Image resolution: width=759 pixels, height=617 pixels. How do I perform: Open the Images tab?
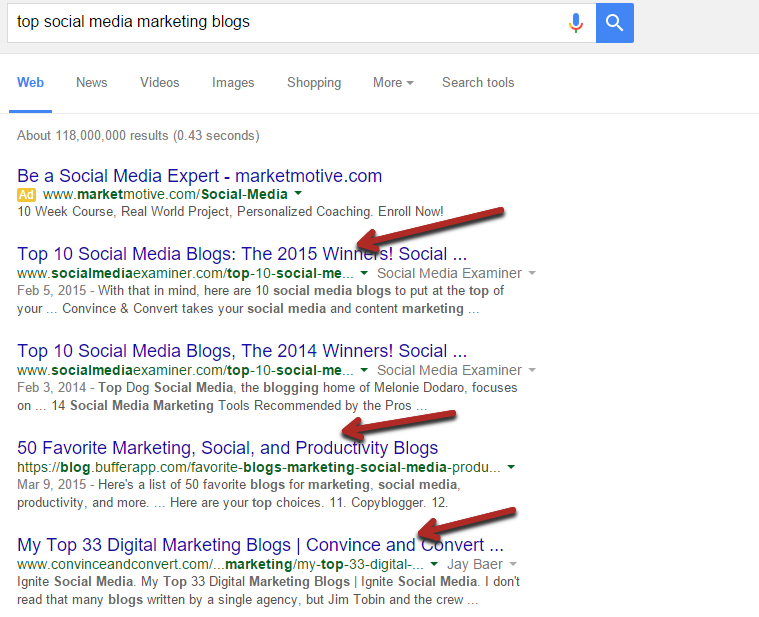[233, 83]
